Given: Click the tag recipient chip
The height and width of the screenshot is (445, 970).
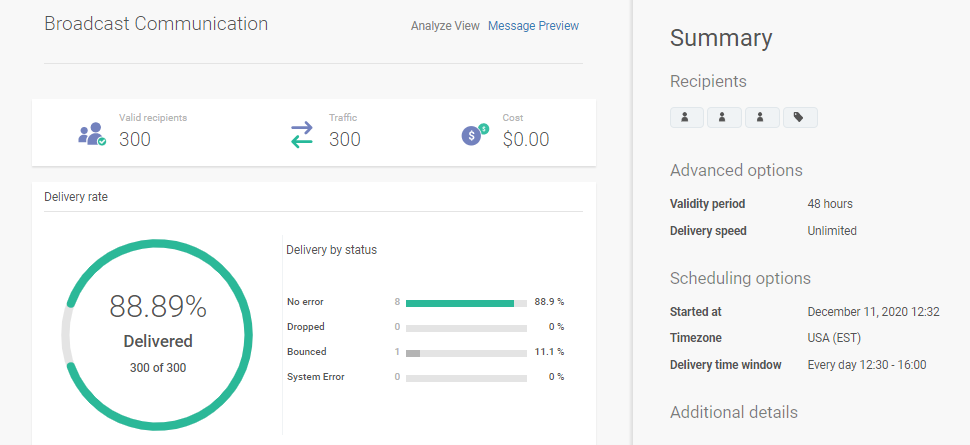Looking at the screenshot, I should coord(799,118).
